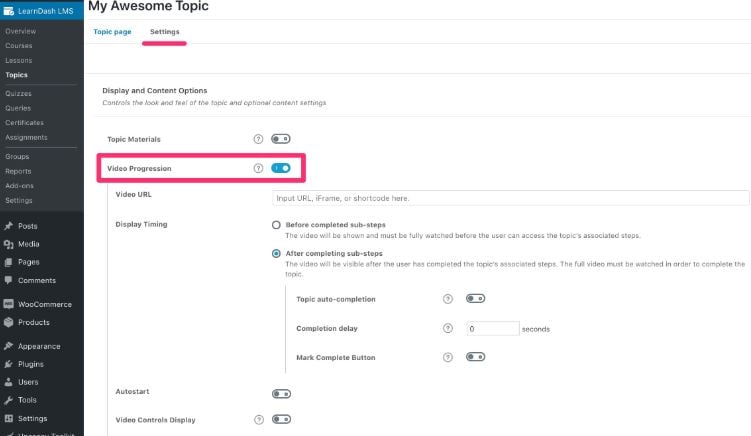Switch to the Topic page tab
Image resolution: width=751 pixels, height=436 pixels.
click(x=112, y=32)
